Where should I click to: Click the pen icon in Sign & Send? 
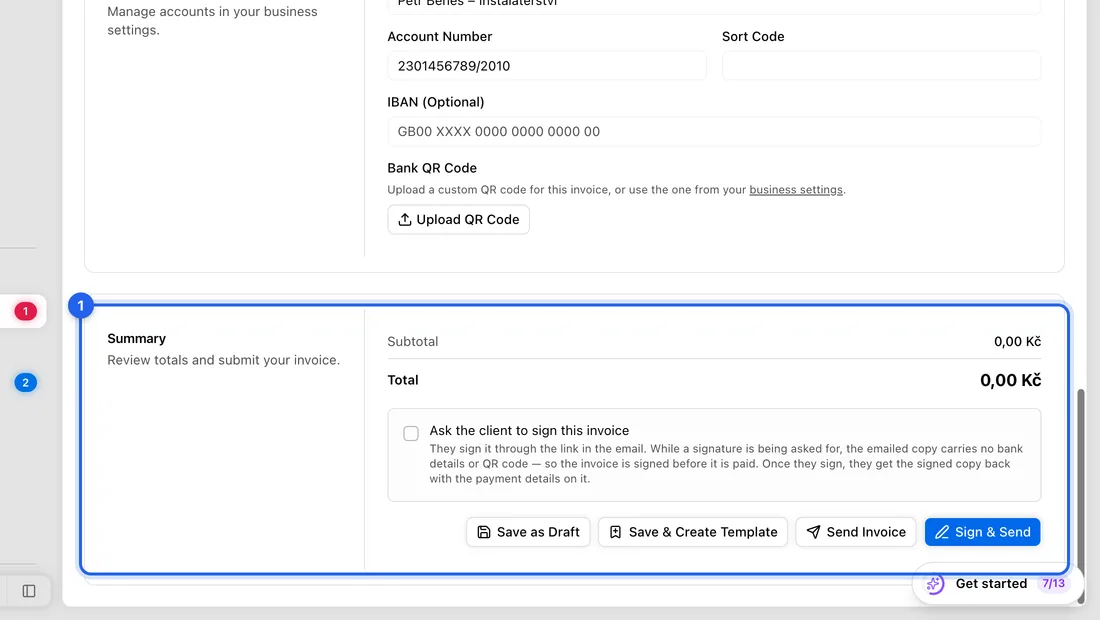(942, 532)
